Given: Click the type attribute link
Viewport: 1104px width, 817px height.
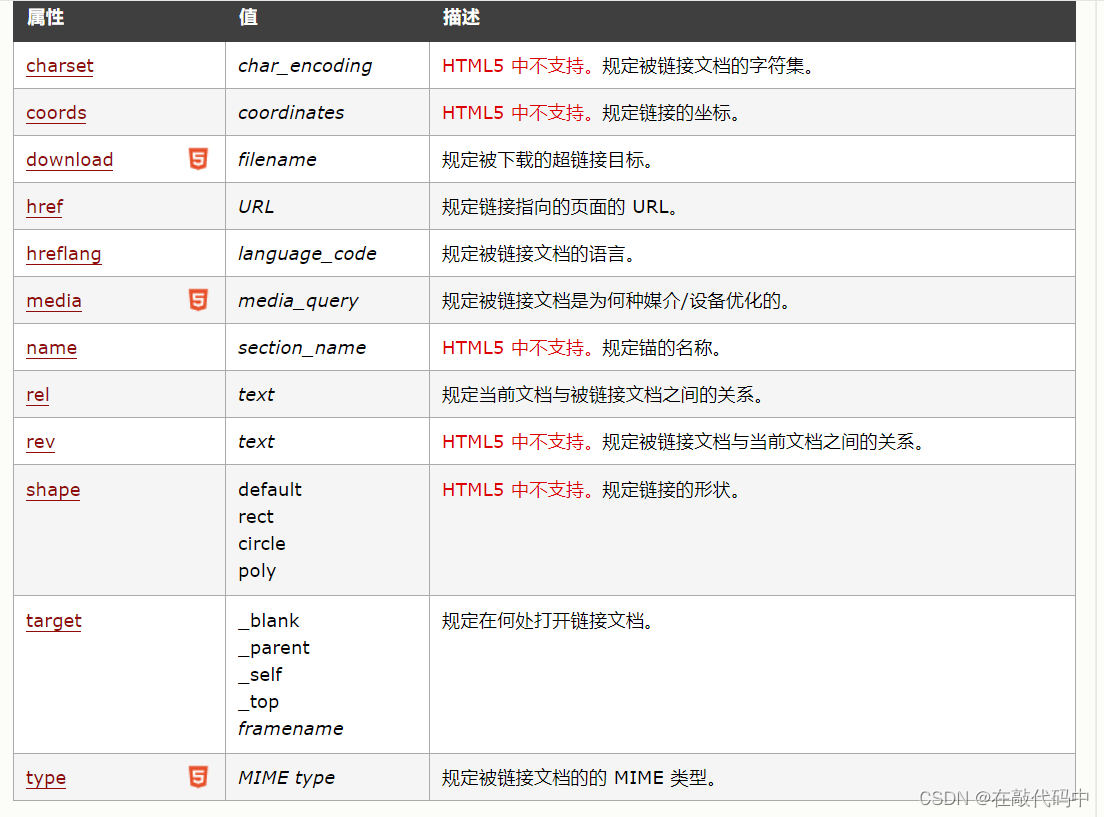Looking at the screenshot, I should 46,778.
